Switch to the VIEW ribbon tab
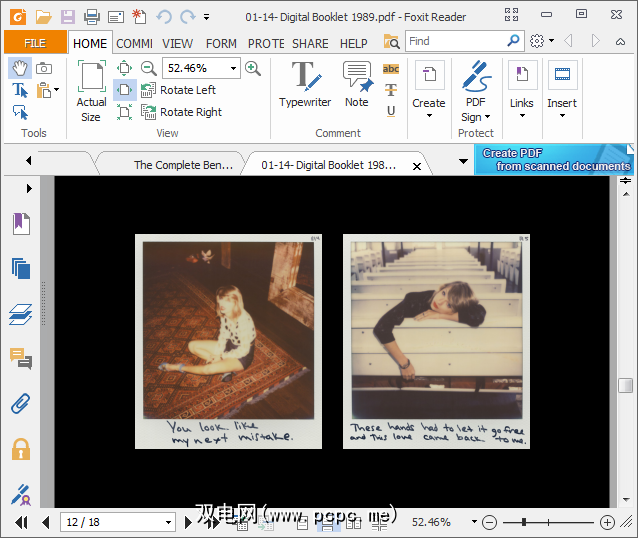638x538 pixels. [178, 43]
